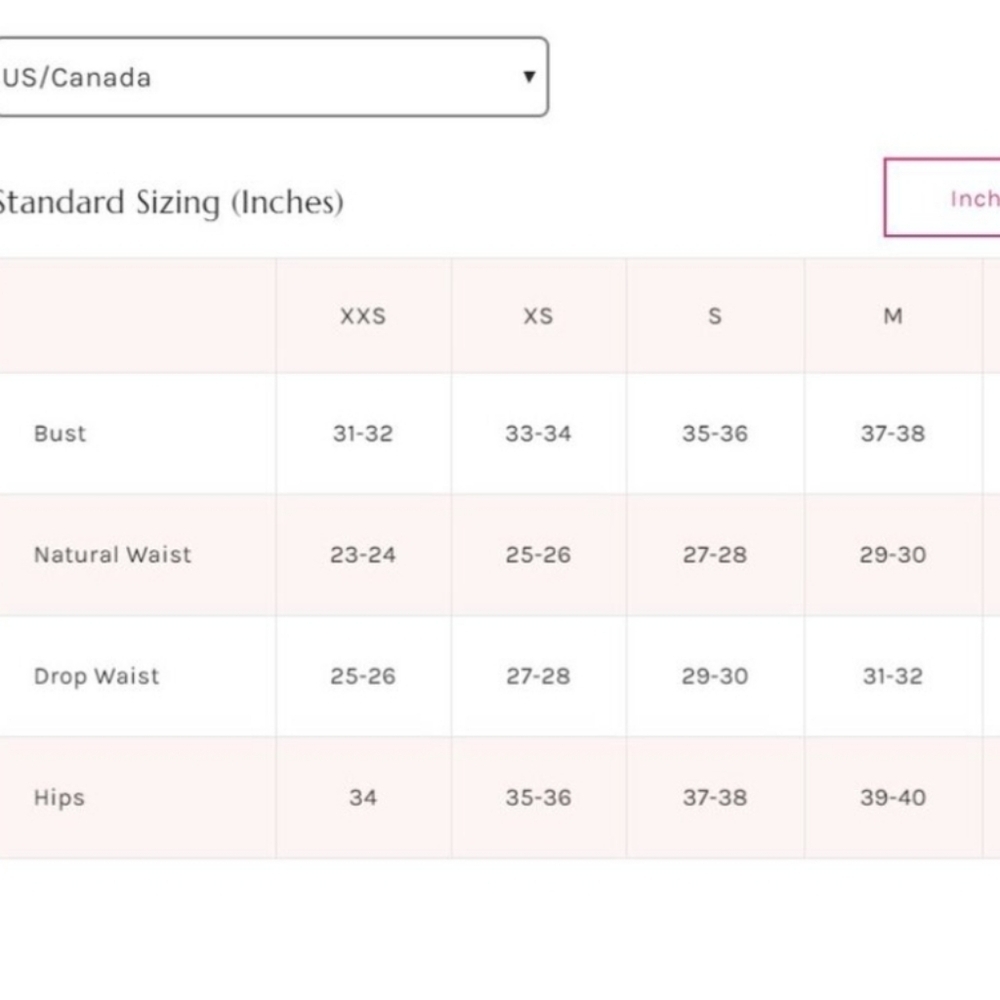Open the US/Canada region dropdown

click(272, 77)
